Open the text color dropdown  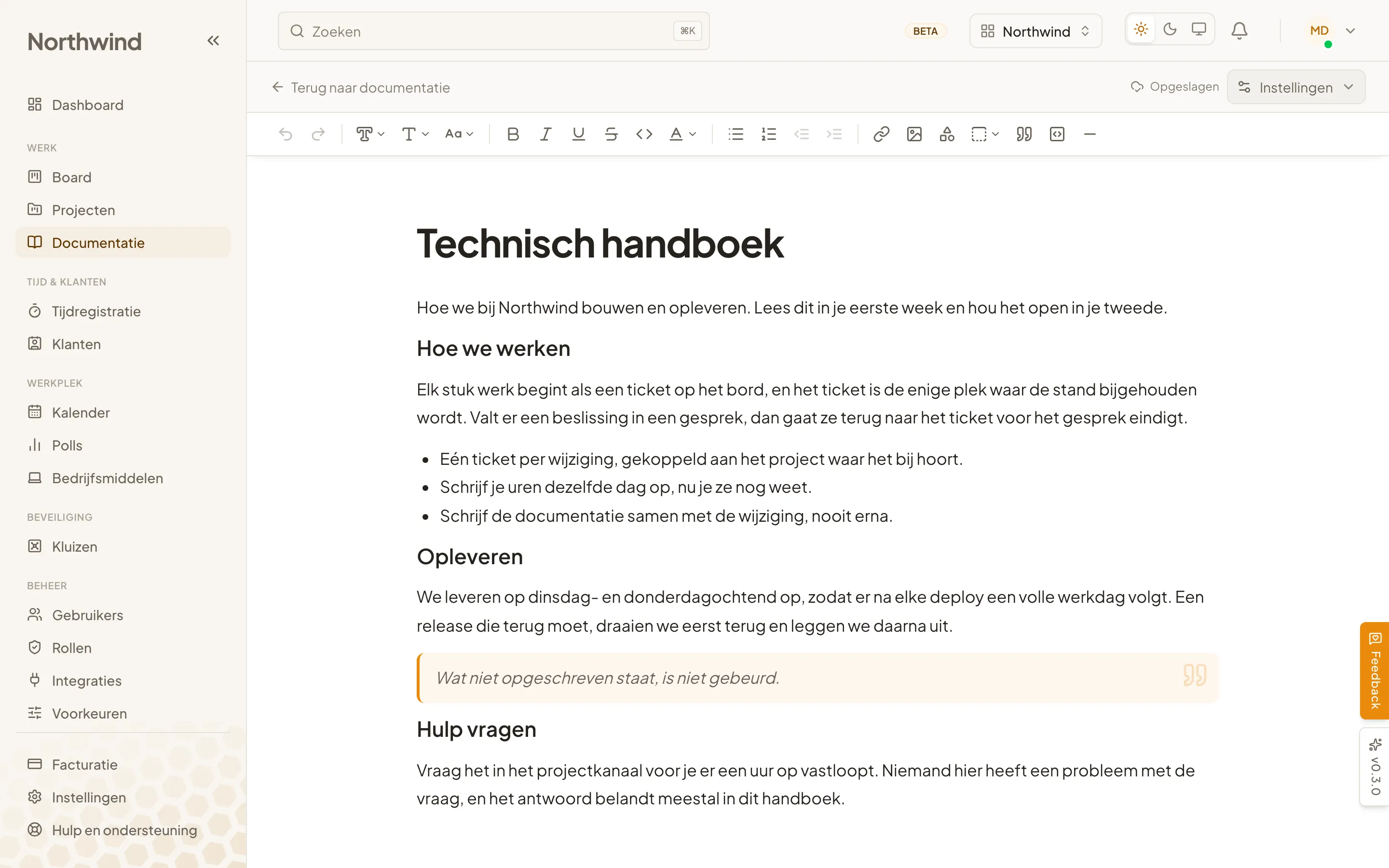coord(682,135)
